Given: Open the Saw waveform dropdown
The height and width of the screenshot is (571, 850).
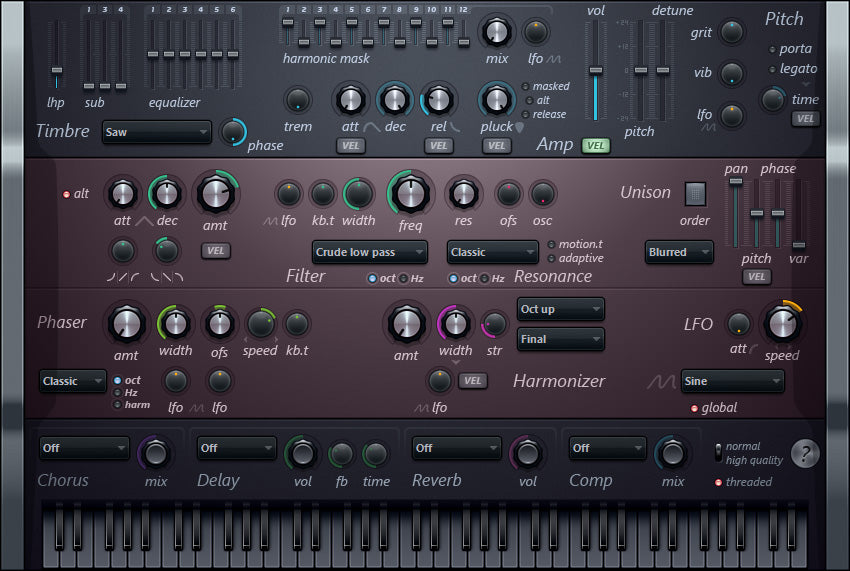Looking at the screenshot, I should coord(157,132).
